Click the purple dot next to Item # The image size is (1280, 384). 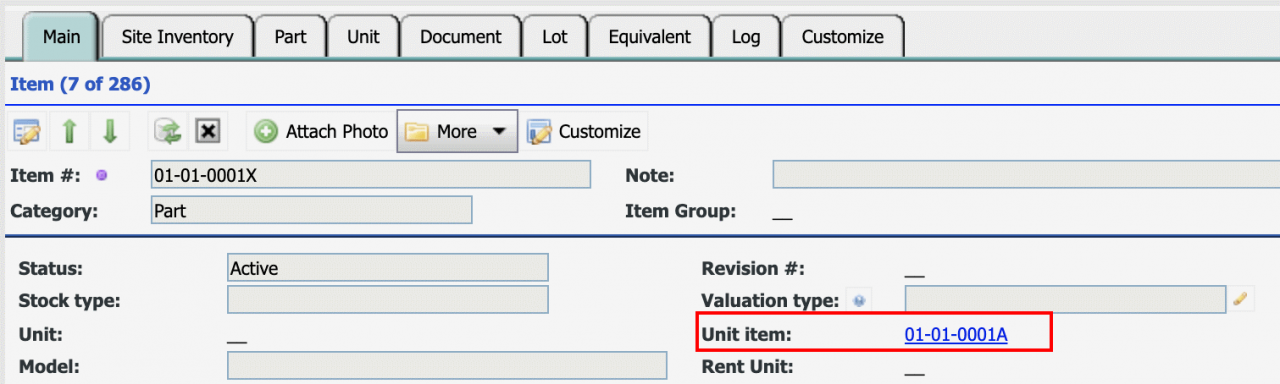[101, 176]
